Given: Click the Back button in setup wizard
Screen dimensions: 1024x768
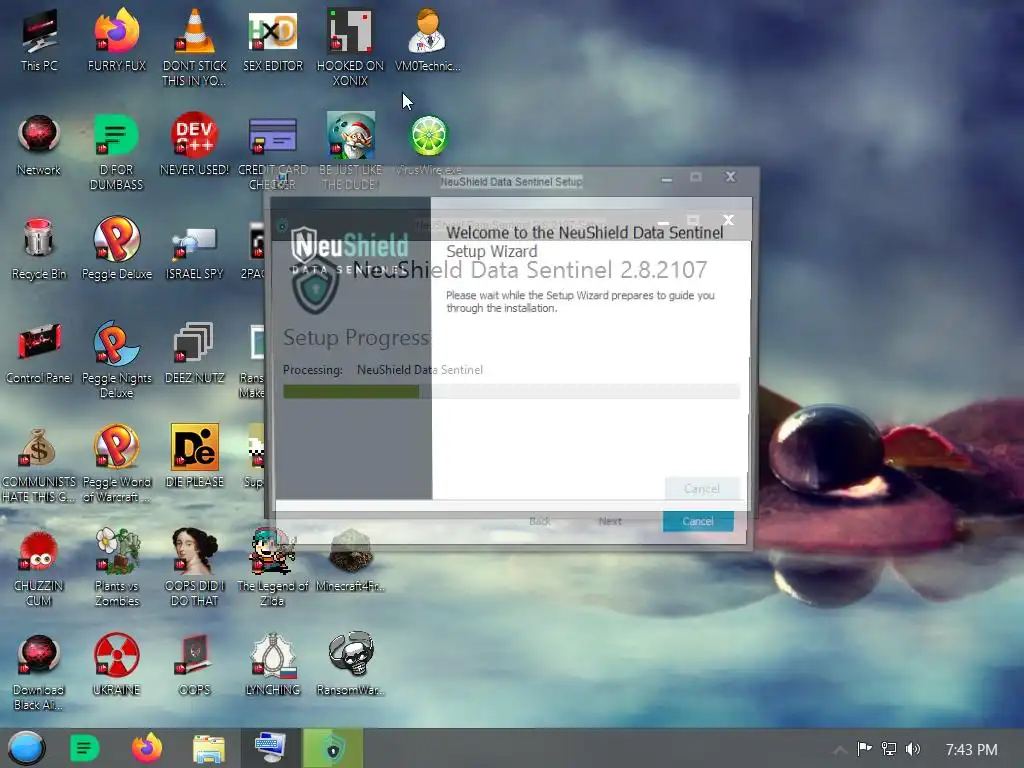Looking at the screenshot, I should click(539, 521).
